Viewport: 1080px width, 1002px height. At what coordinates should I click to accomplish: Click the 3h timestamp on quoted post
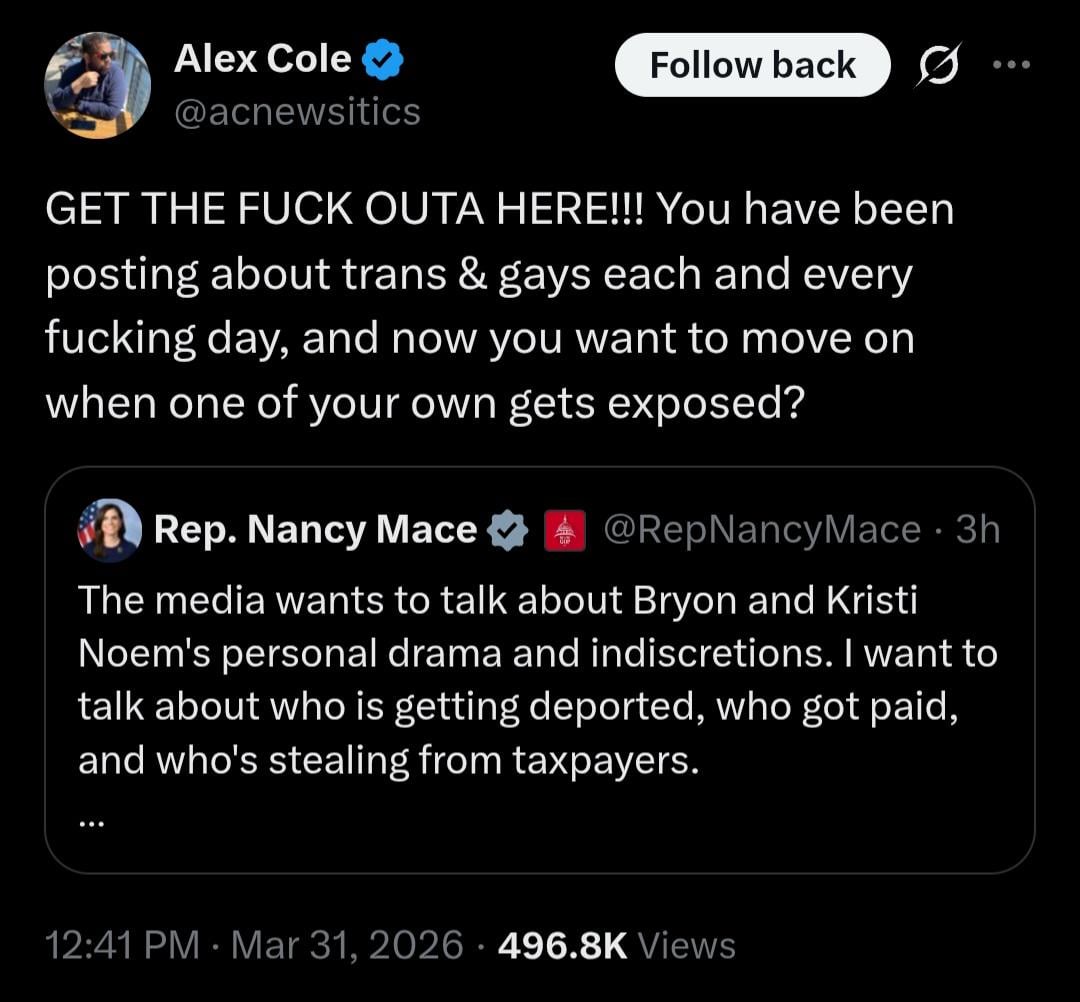tap(977, 530)
